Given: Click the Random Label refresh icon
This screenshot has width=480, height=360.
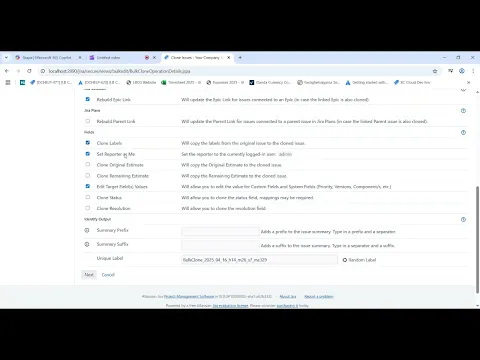Looking at the screenshot, I should (345, 260).
